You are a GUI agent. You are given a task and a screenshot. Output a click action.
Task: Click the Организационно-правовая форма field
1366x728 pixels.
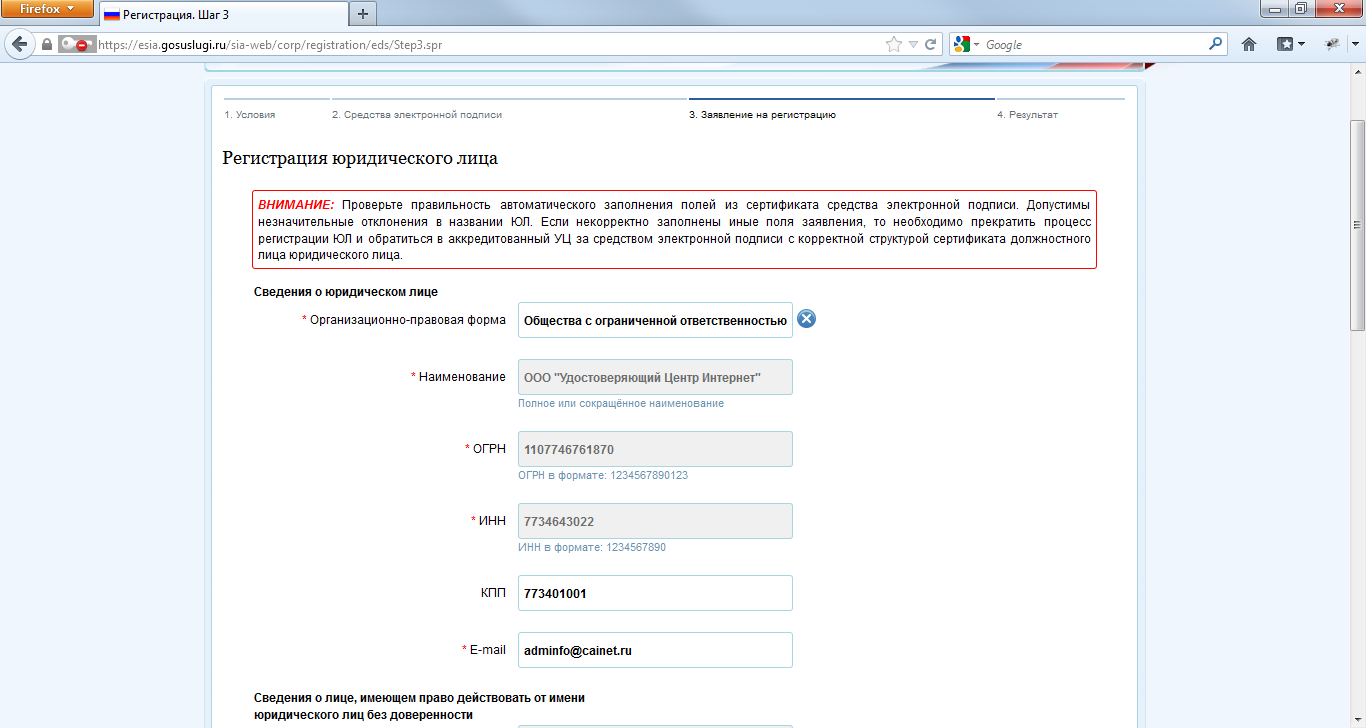pyautogui.click(x=655, y=320)
